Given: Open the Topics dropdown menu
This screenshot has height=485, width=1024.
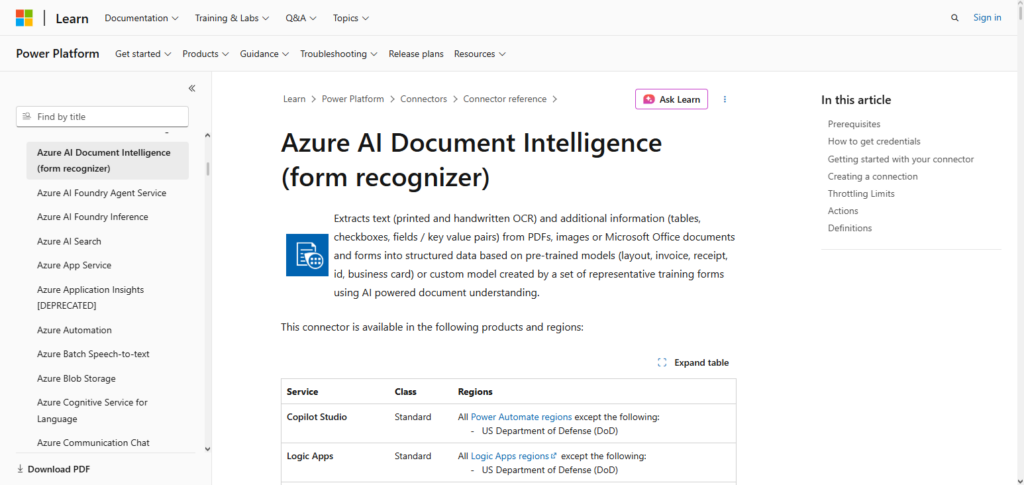Looking at the screenshot, I should pyautogui.click(x=351, y=18).
